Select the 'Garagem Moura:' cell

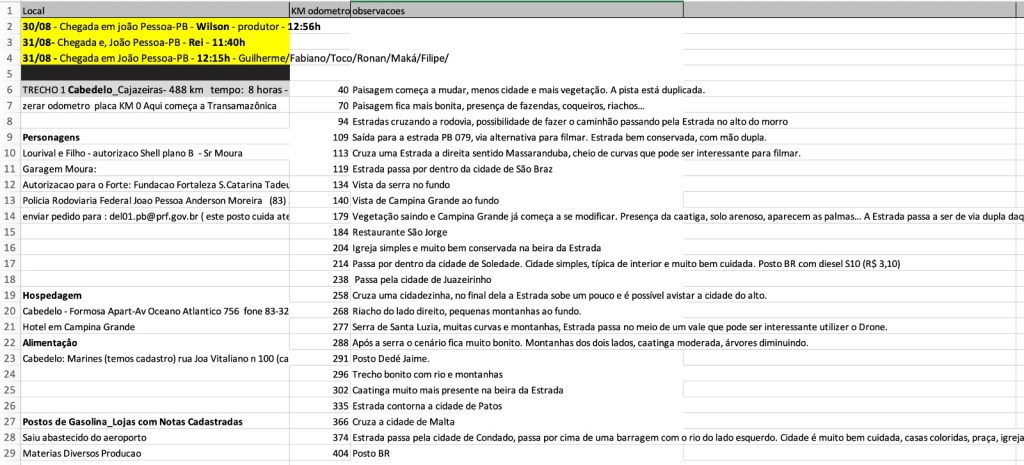pyautogui.click(x=150, y=169)
